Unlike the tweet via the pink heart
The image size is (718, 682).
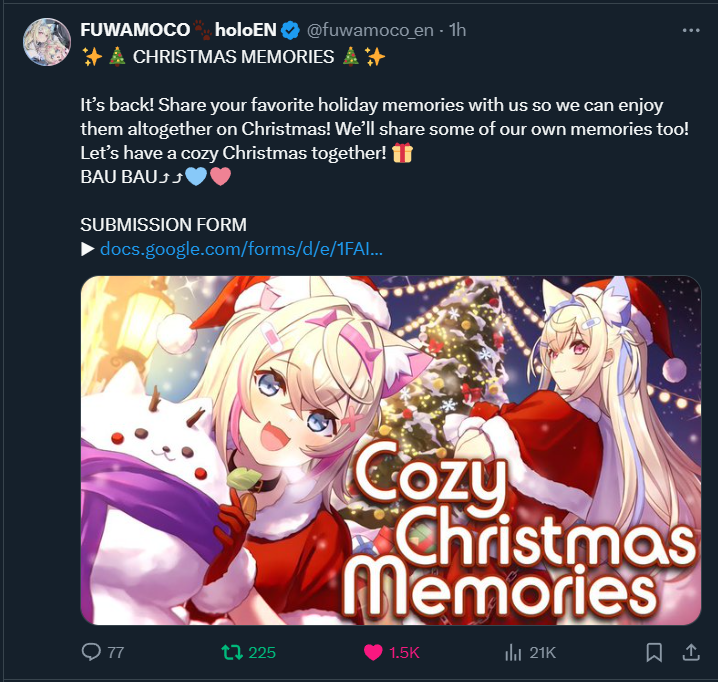pos(373,652)
